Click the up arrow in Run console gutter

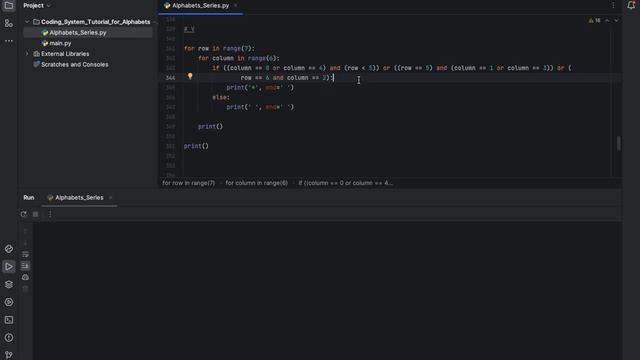pyautogui.click(x=25, y=231)
